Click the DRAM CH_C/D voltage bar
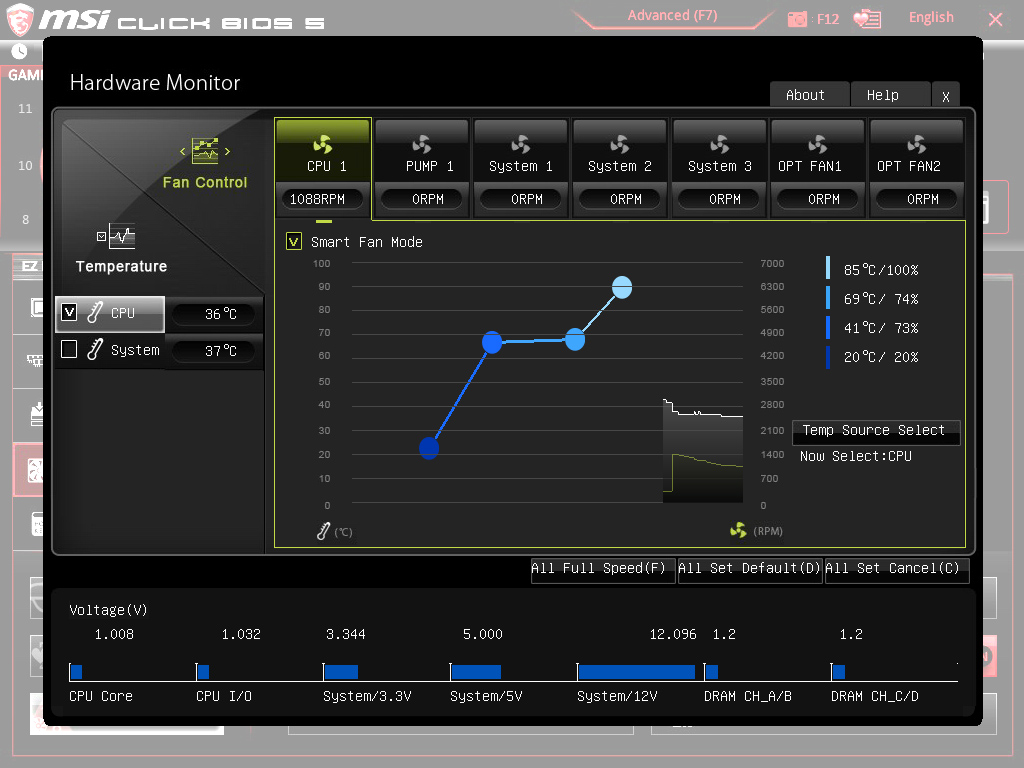Viewport: 1024px width, 768px height. pyautogui.click(x=839, y=672)
